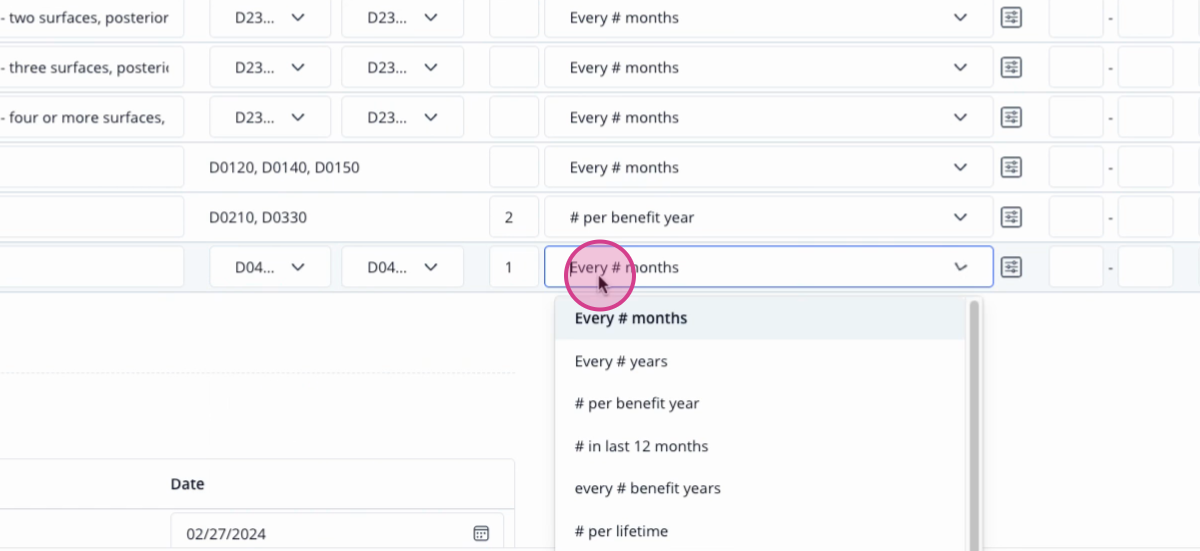This screenshot has height=551, width=1200.
Task: Click empty quantity field in four surfaces row
Action: [514, 117]
